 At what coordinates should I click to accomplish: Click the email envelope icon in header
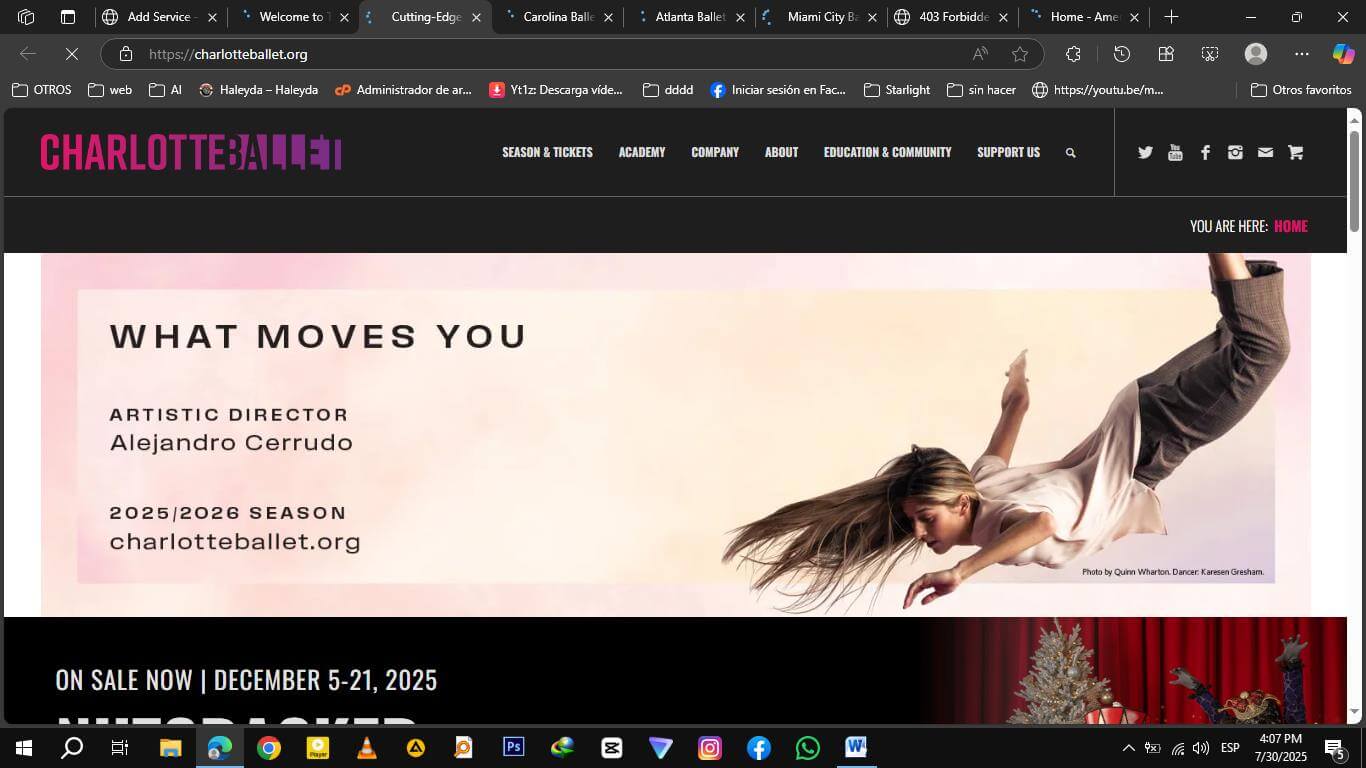[x=1265, y=152]
